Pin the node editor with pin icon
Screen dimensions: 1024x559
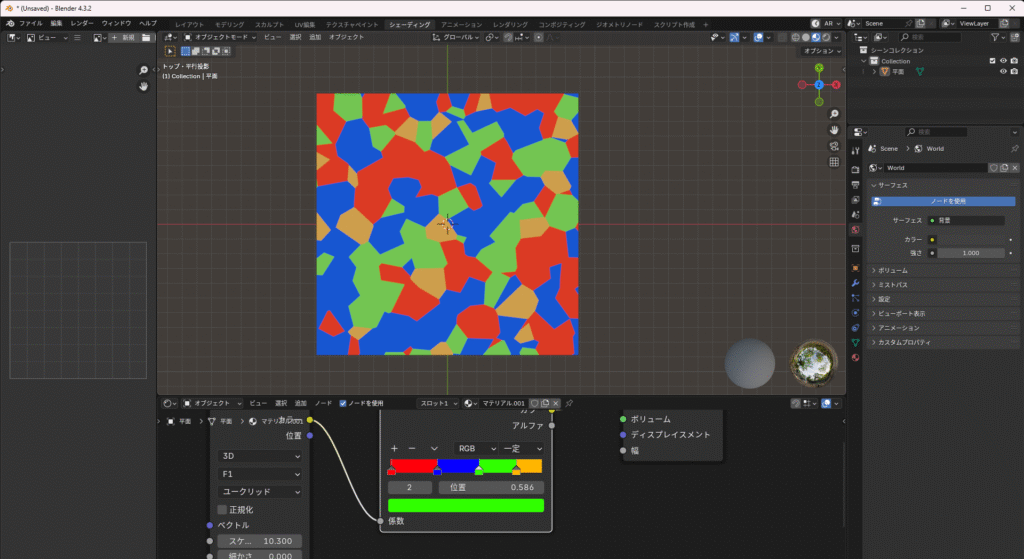(569, 404)
